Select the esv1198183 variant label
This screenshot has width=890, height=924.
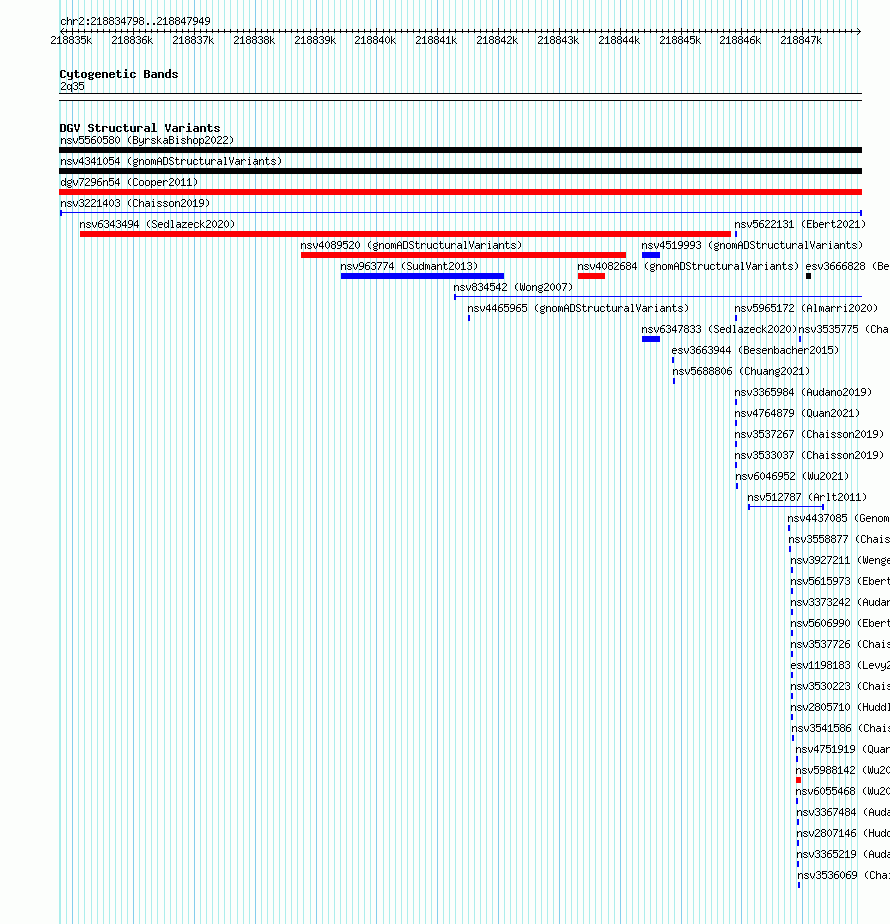tap(840, 665)
